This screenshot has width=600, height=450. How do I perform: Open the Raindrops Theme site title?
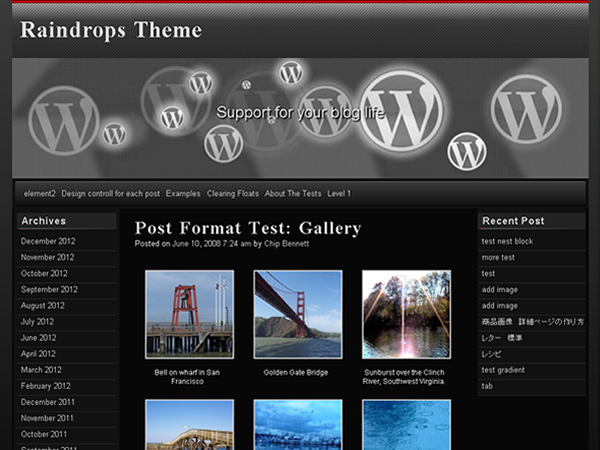pos(111,30)
